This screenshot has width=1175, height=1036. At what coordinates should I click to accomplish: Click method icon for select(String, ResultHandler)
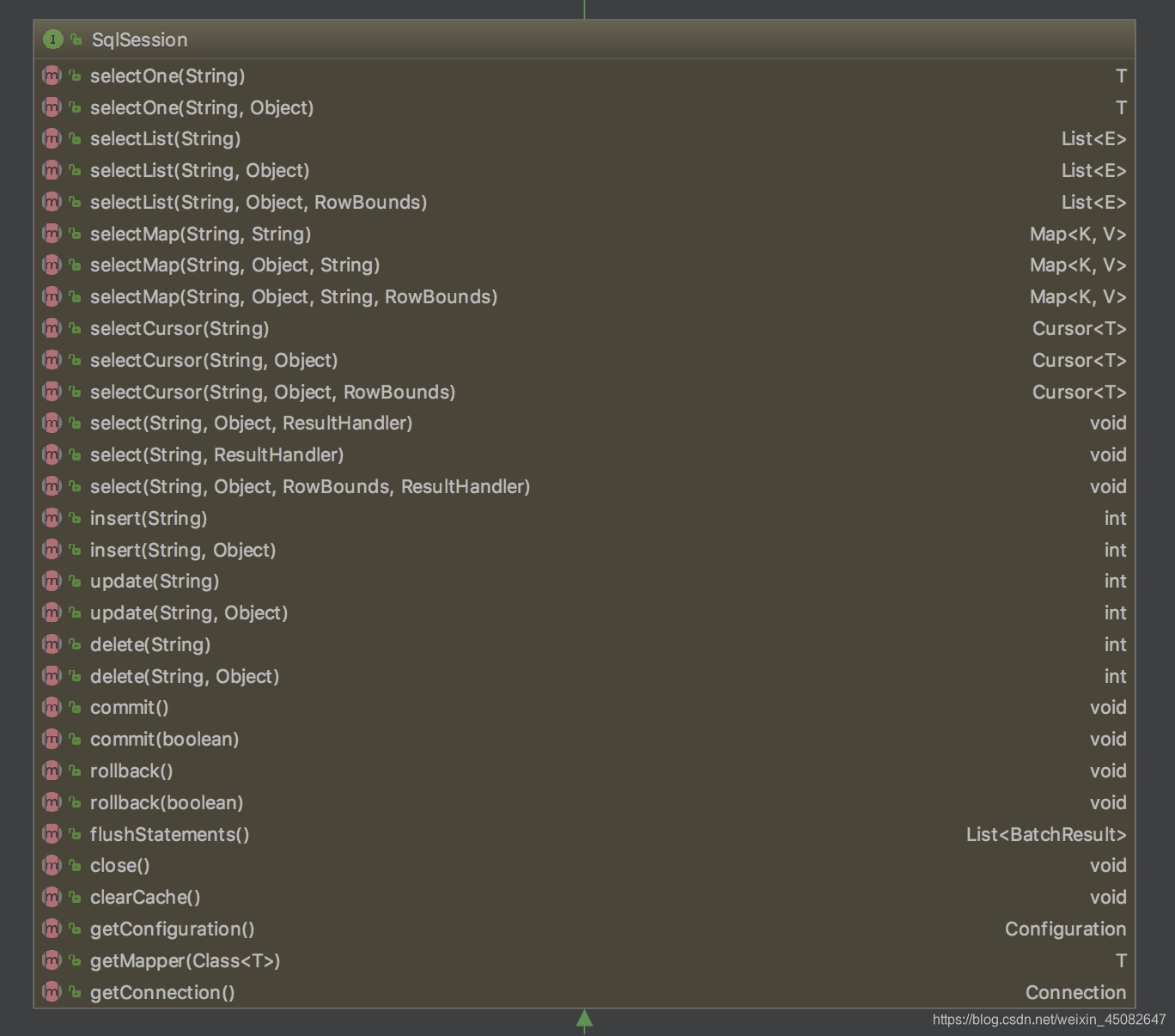[52, 454]
